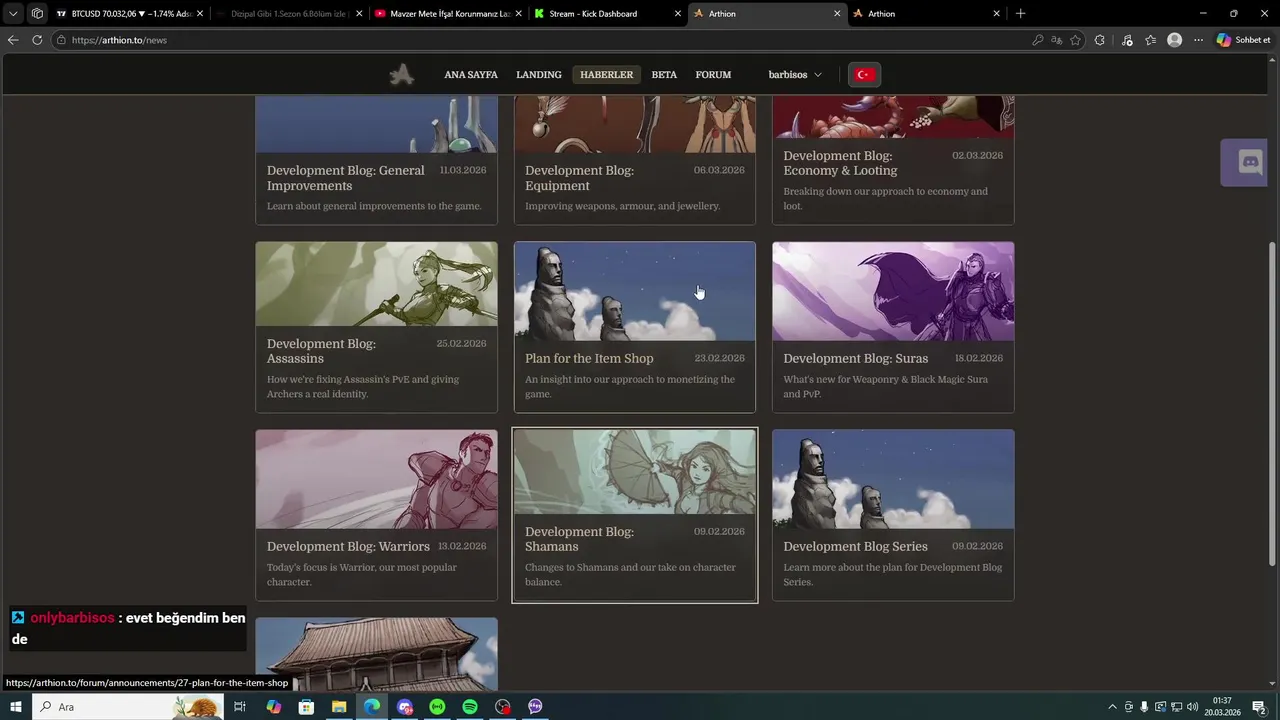
Task: Click the browser back arrow
Action: tap(13, 40)
